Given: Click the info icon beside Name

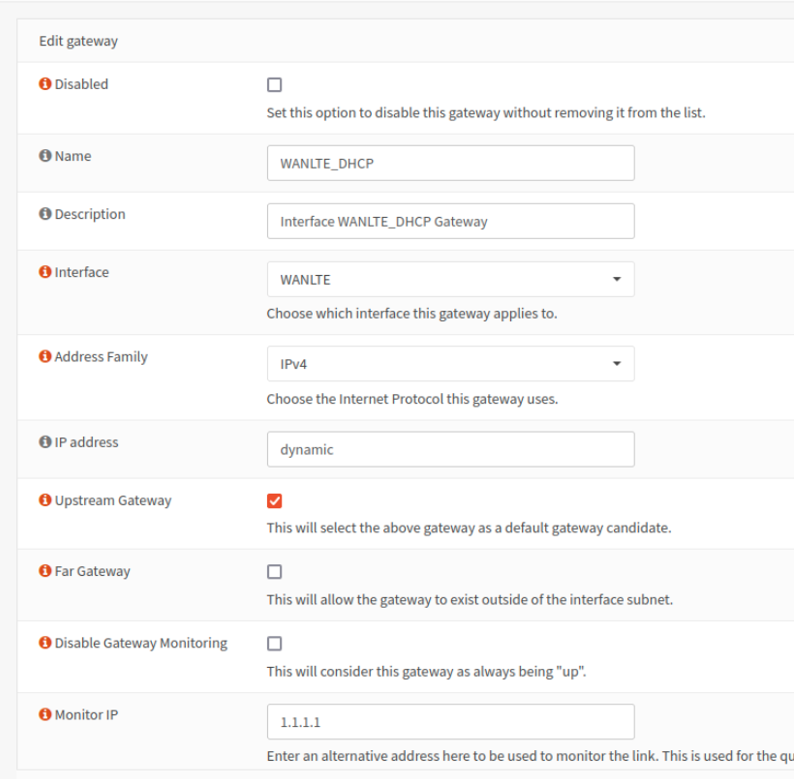Looking at the screenshot, I should 45,155.
